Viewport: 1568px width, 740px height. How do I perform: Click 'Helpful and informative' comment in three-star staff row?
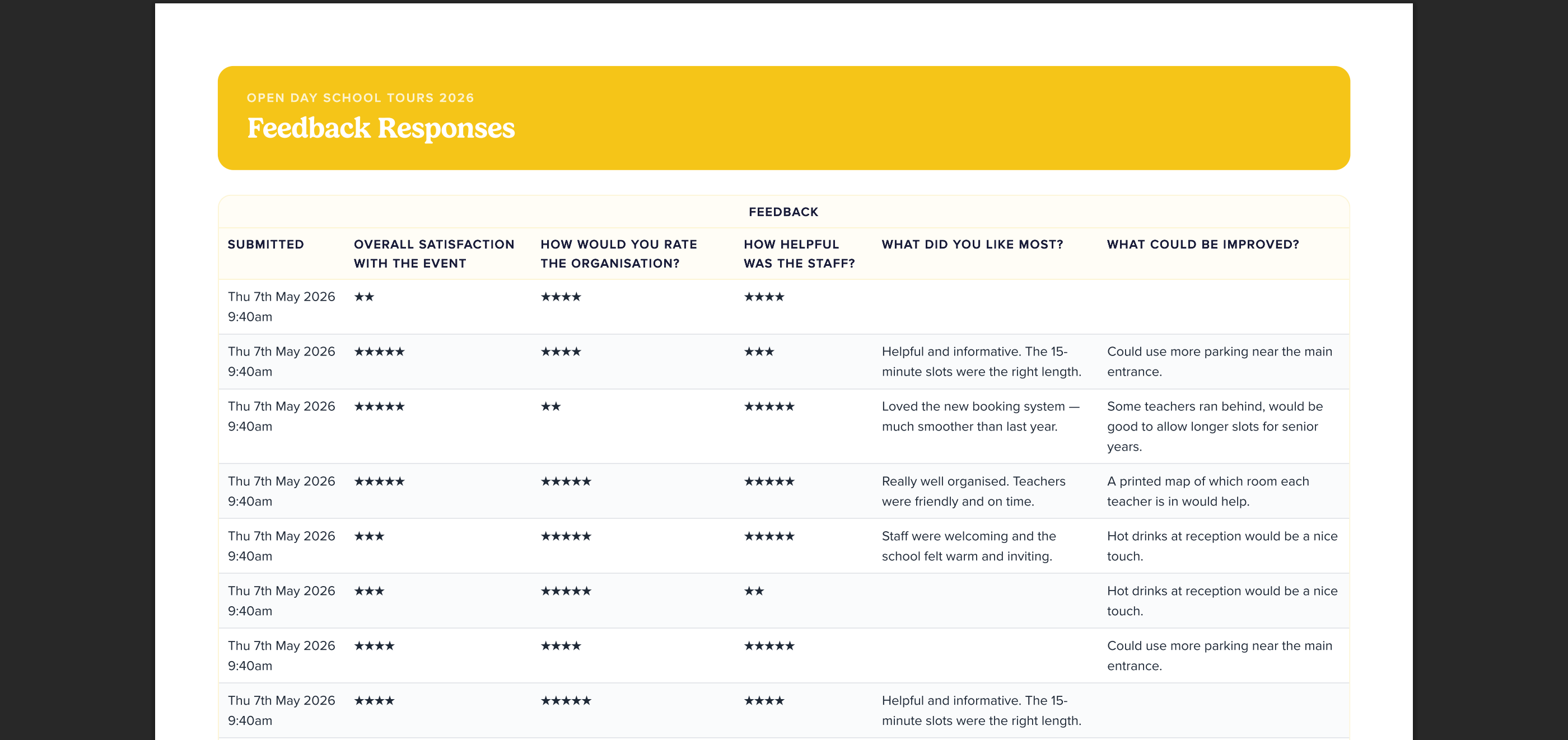[x=981, y=362]
